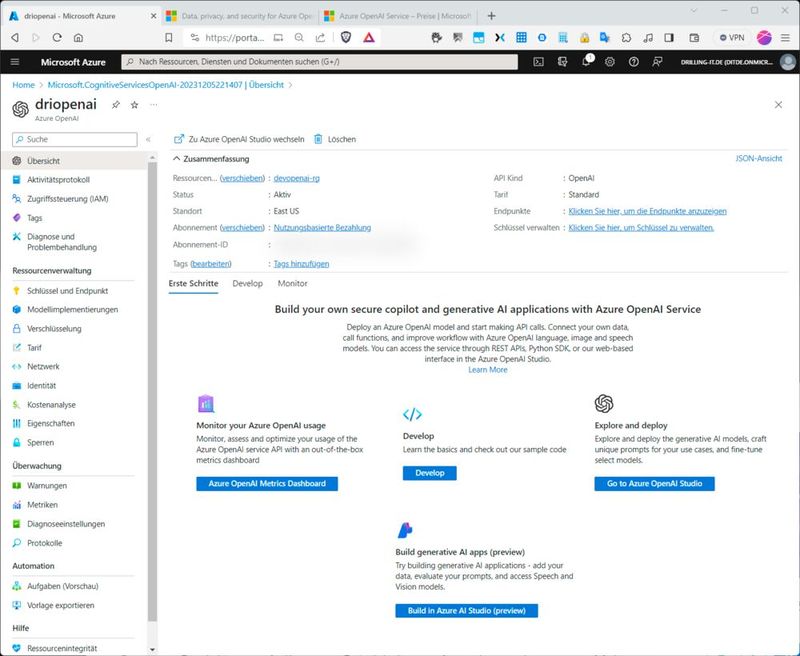Open the share page icon in address bar

pos(320,37)
